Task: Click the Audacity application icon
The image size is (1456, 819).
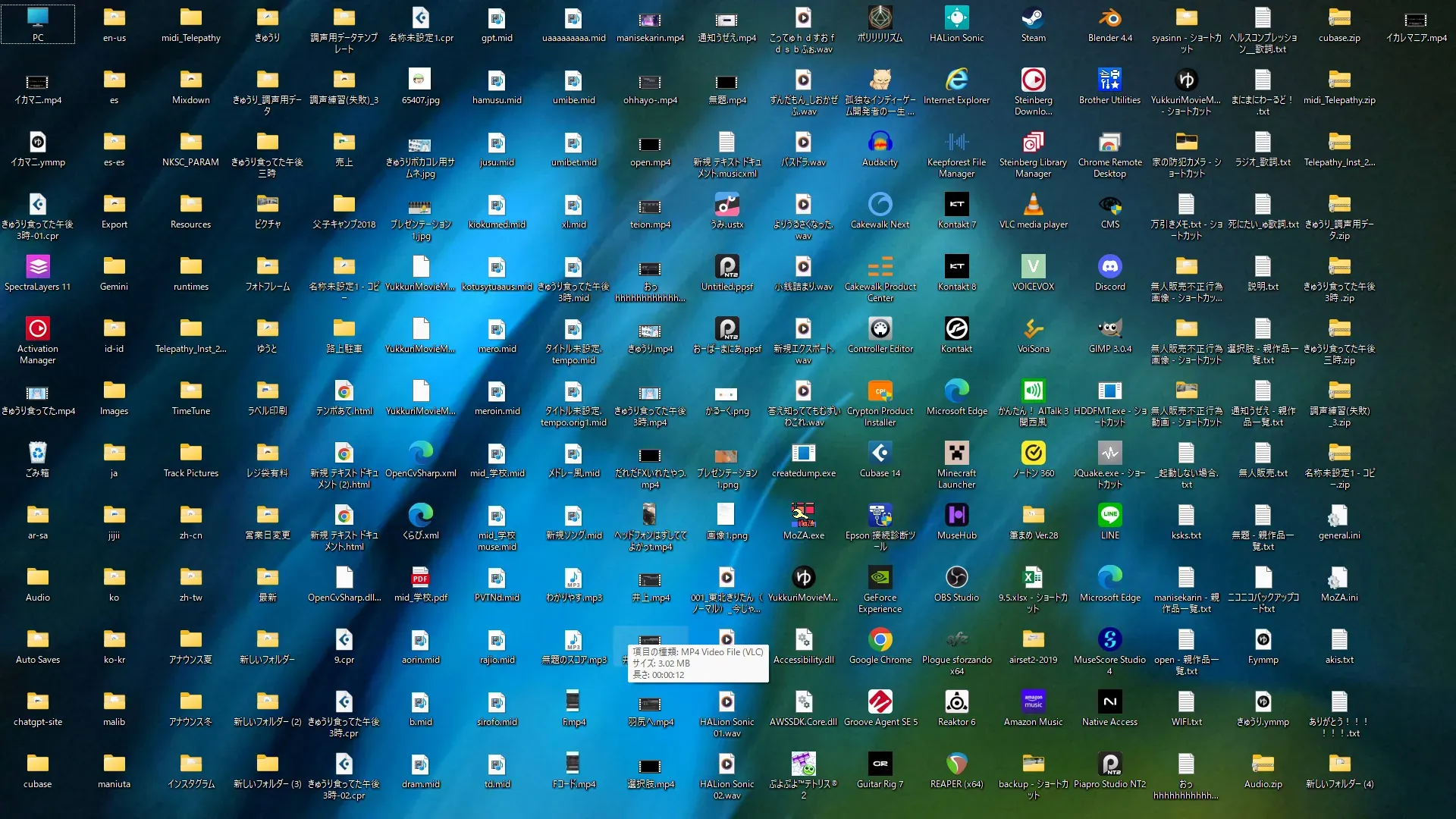Action: (x=880, y=143)
